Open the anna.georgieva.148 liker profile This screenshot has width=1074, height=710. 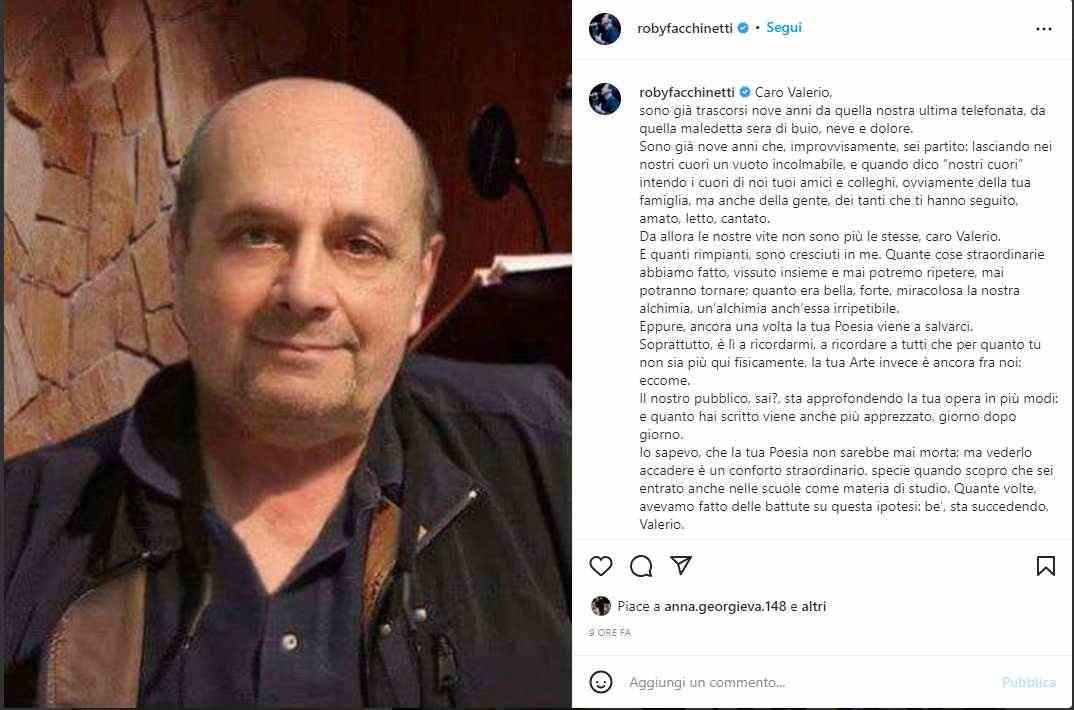click(725, 606)
